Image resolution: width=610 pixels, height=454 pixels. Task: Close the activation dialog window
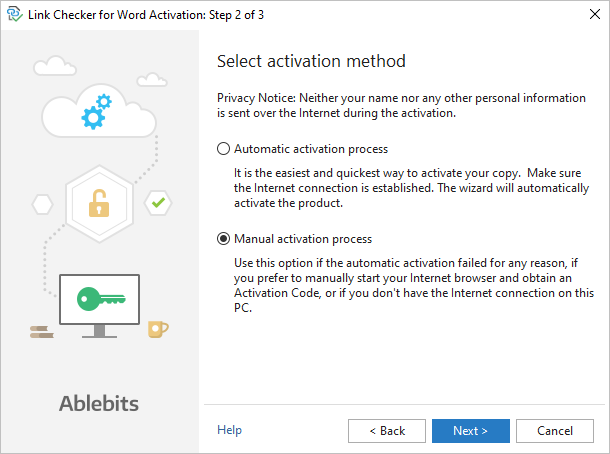594,14
